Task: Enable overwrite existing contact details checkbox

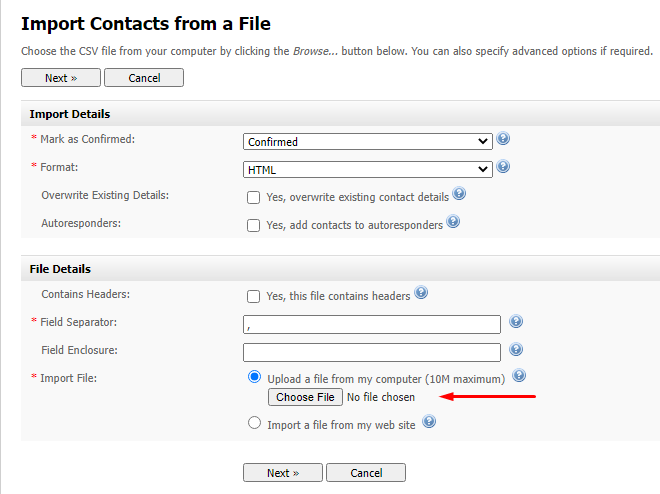Action: tap(254, 197)
